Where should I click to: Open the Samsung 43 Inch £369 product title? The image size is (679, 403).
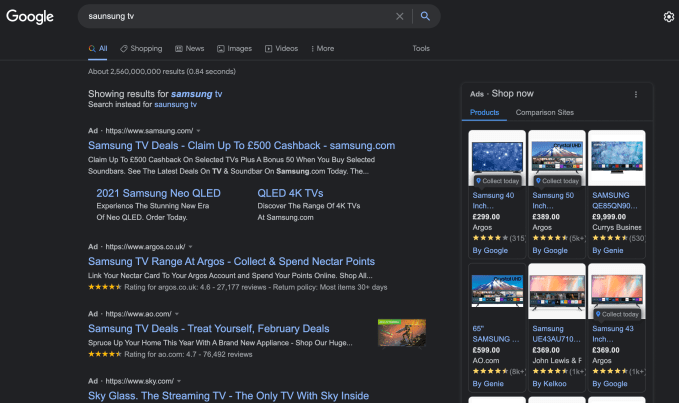point(613,334)
